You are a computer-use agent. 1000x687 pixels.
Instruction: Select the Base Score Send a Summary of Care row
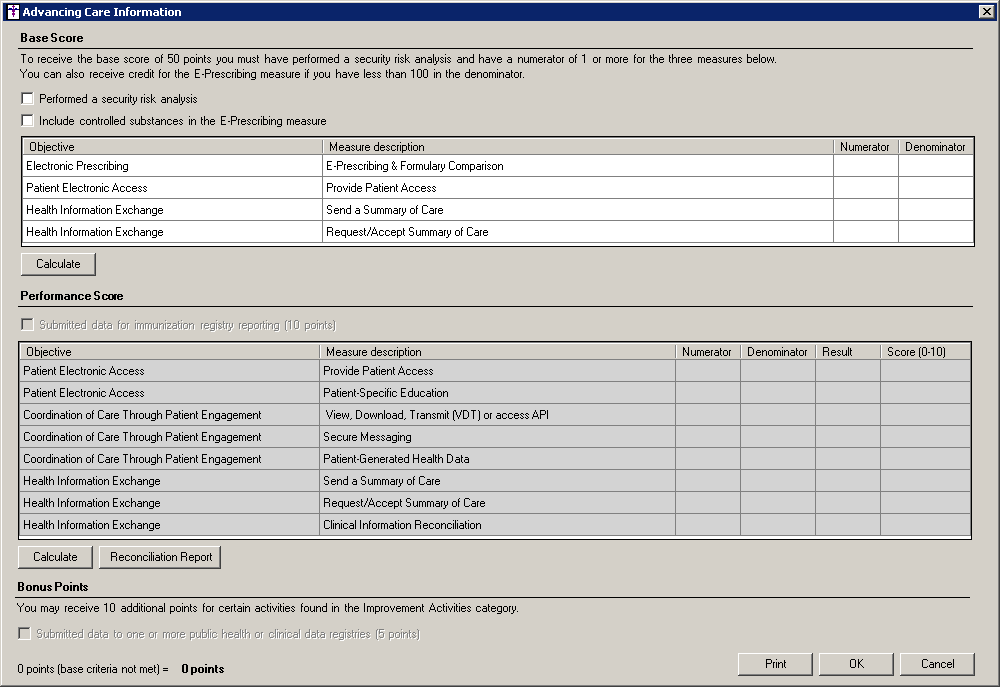(x=384, y=210)
